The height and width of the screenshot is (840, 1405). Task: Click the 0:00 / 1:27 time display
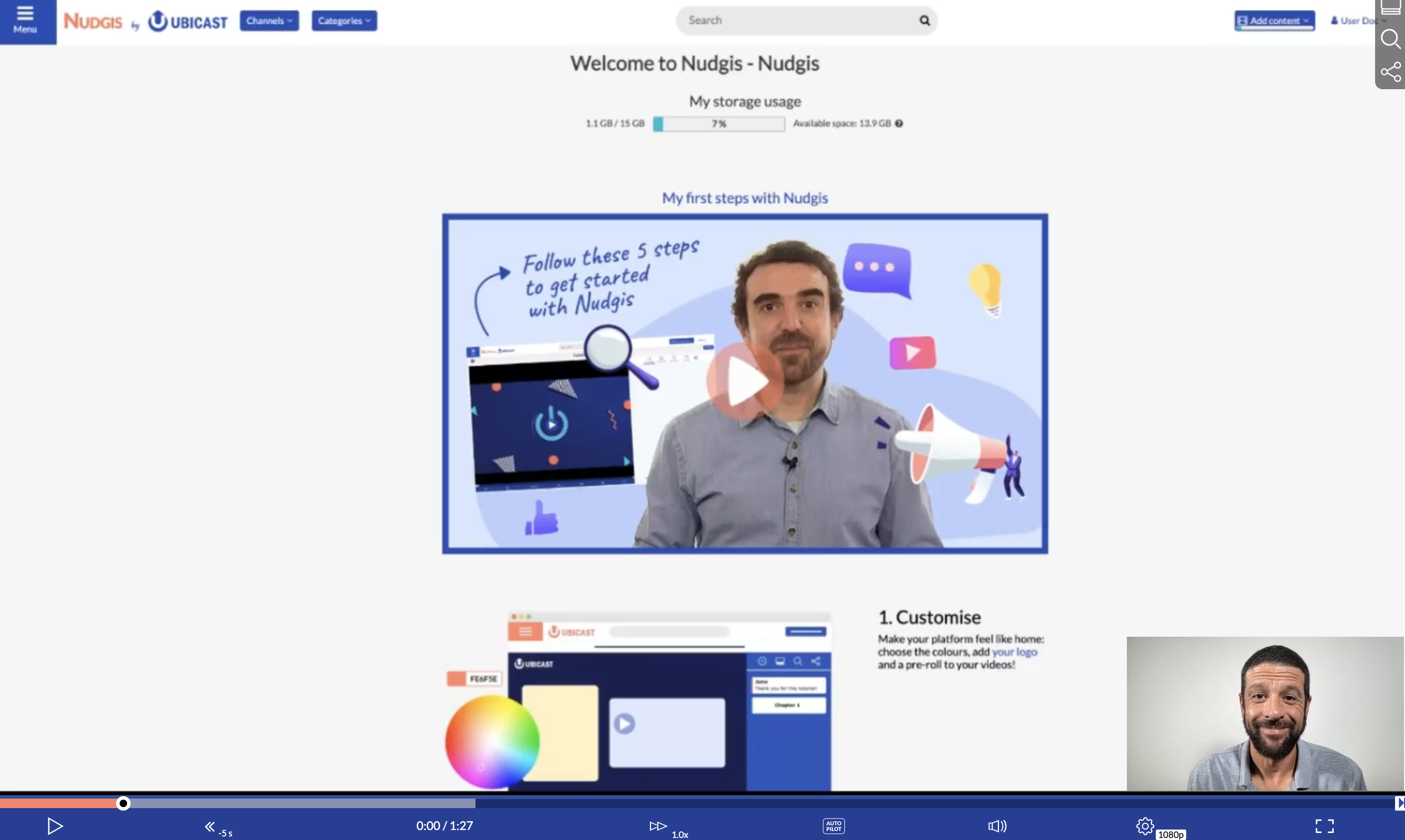[445, 826]
